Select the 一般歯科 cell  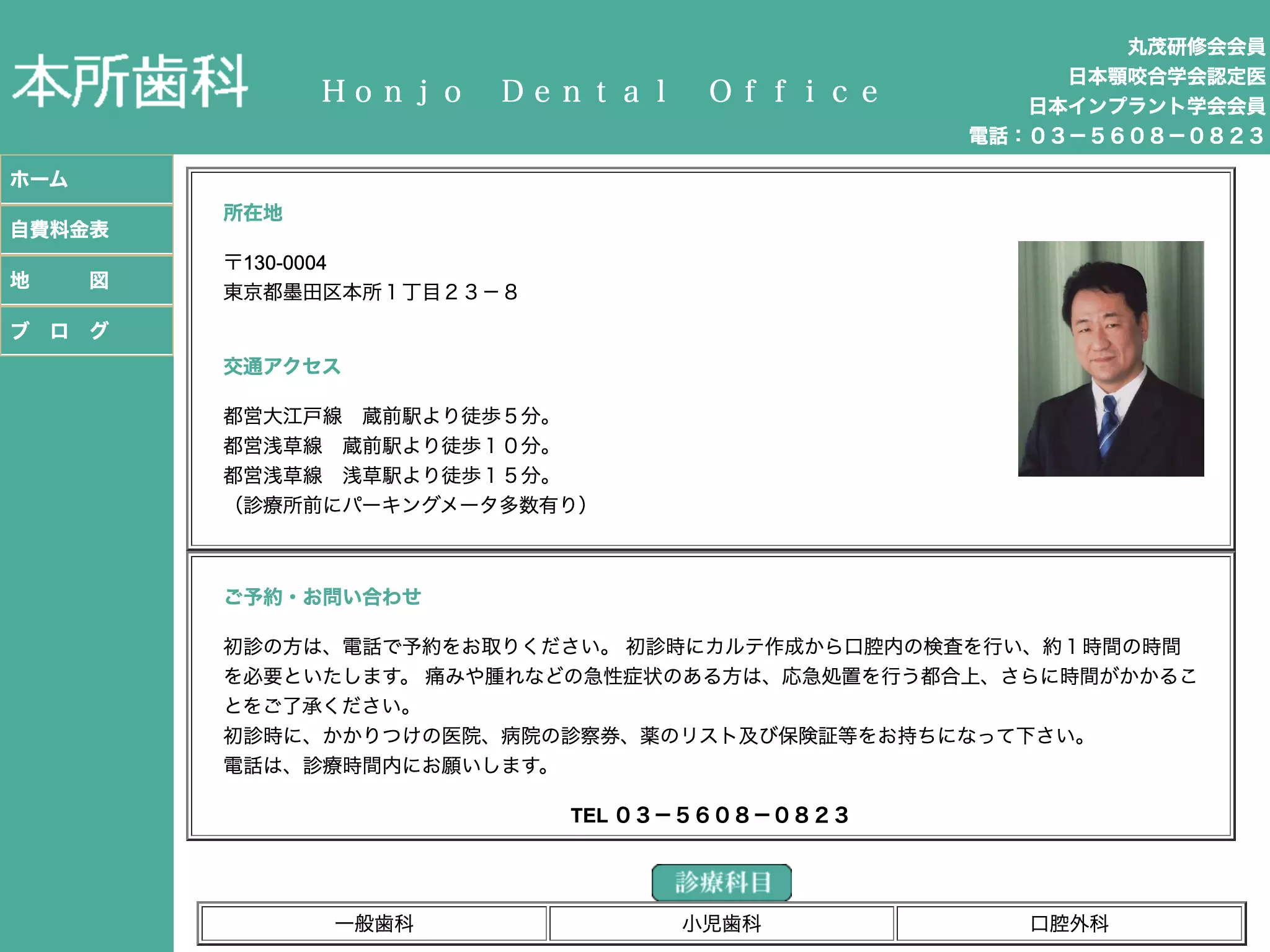375,923
